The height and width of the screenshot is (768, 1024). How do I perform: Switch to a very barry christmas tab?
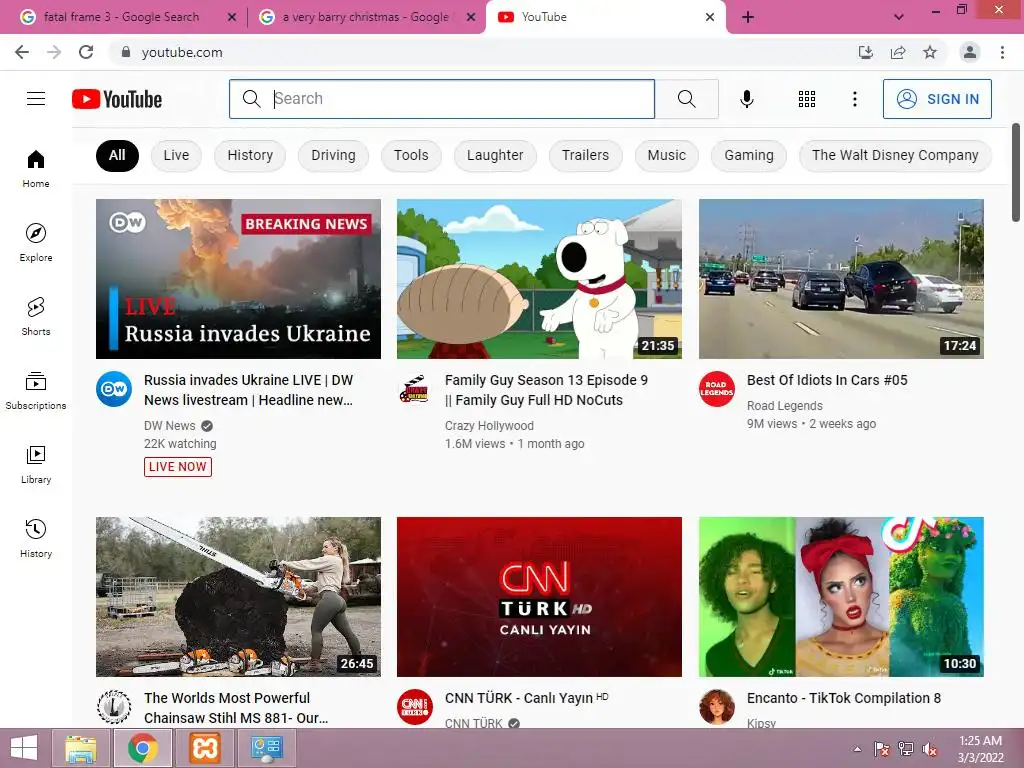(x=366, y=17)
